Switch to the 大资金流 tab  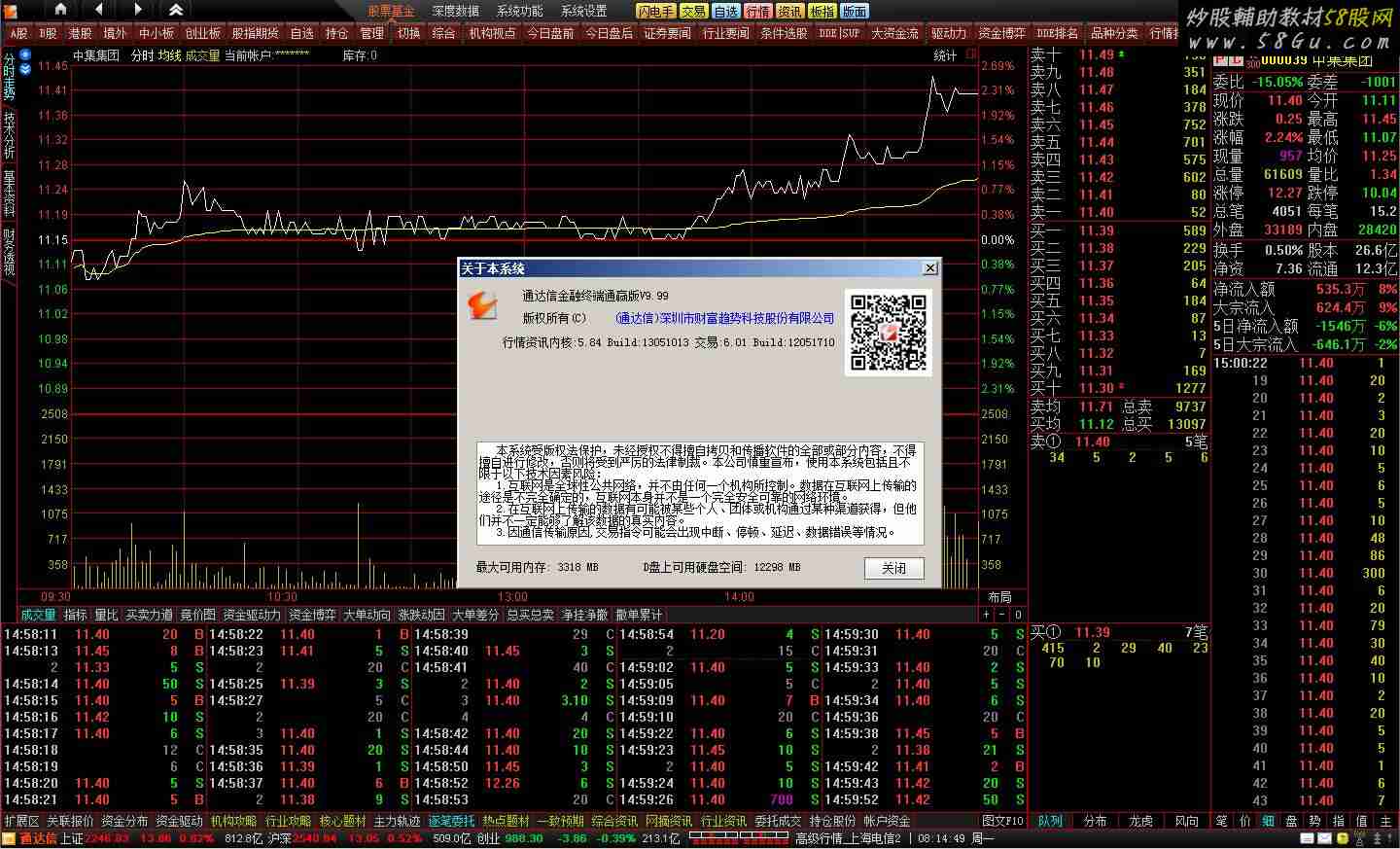894,33
